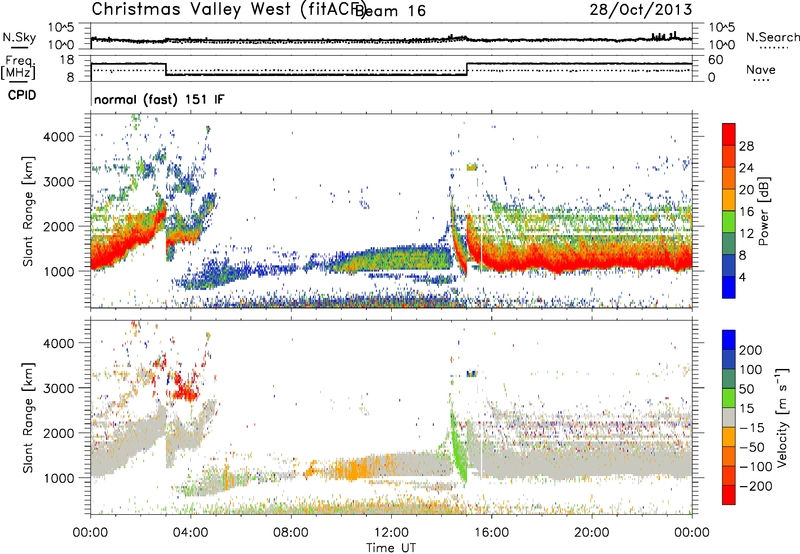Click the '200' Velocity colorbar value
This screenshot has width=800, height=554.
click(x=751, y=350)
